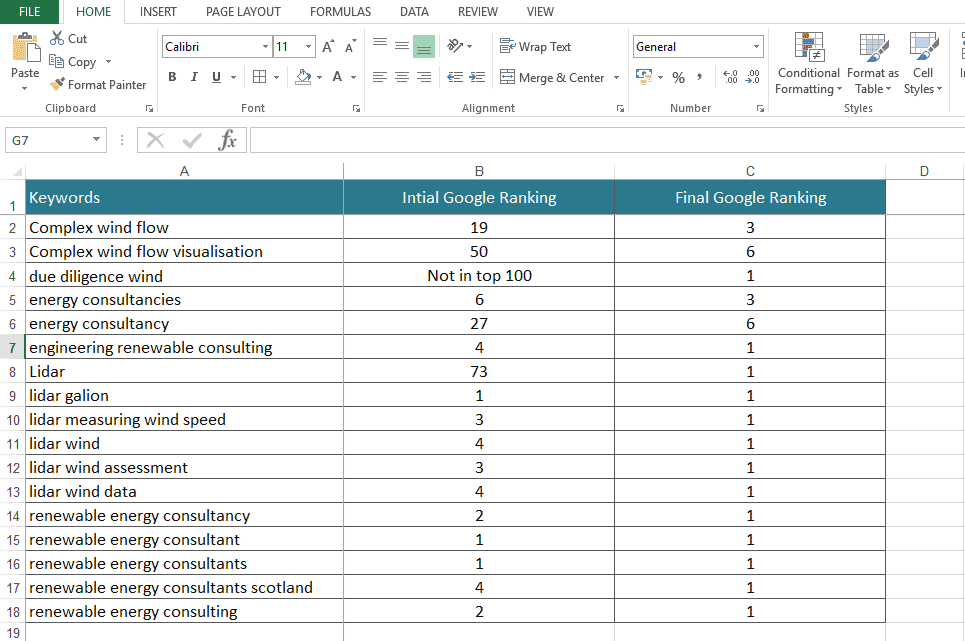Increase font size with larger A
Viewport: 965px width, 641px height.
pos(328,47)
